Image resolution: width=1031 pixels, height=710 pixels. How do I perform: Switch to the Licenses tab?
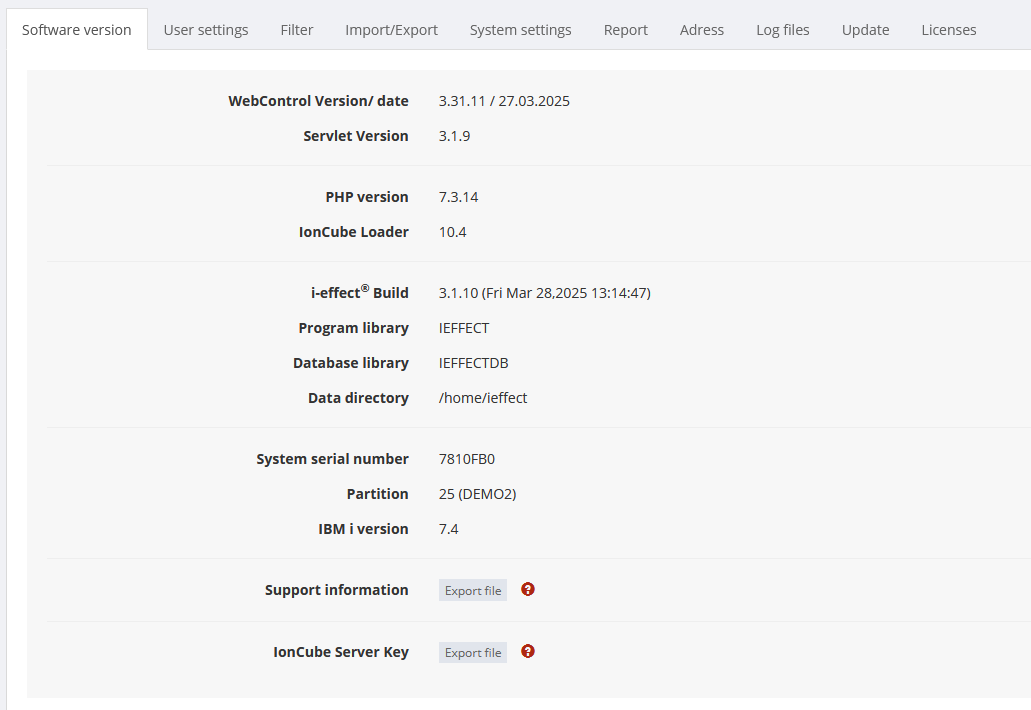[948, 30]
